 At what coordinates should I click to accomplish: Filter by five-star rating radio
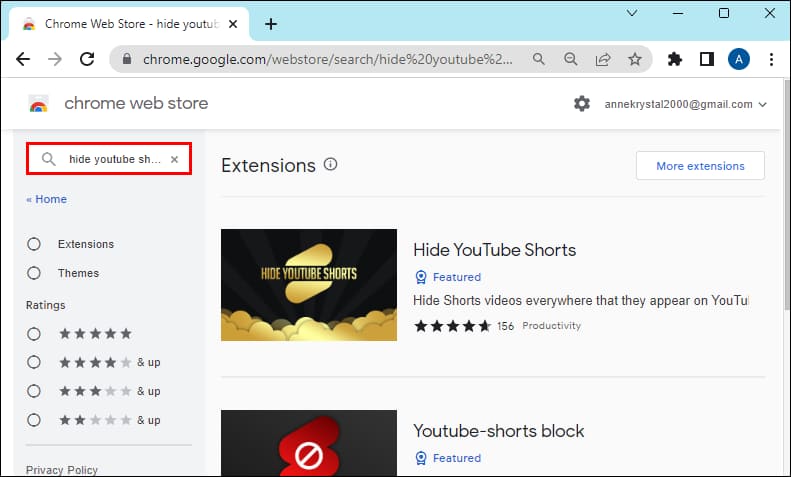pos(34,334)
